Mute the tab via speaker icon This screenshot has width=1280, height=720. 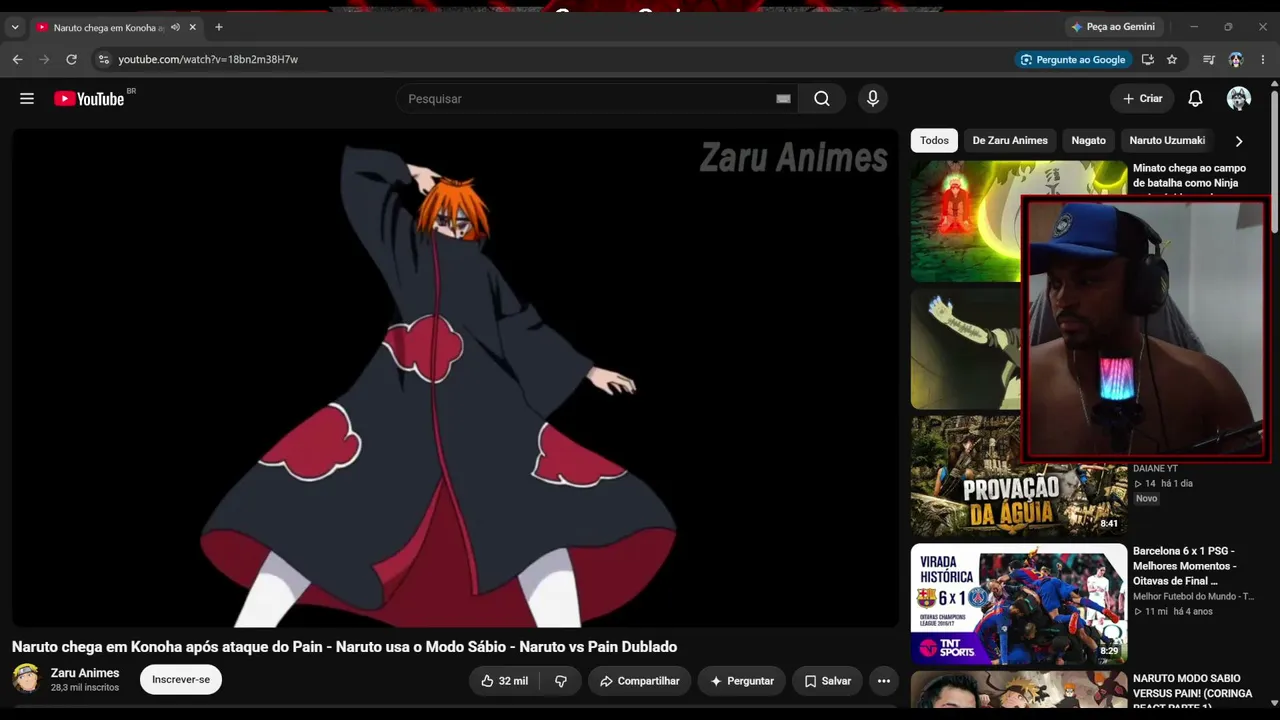click(176, 27)
